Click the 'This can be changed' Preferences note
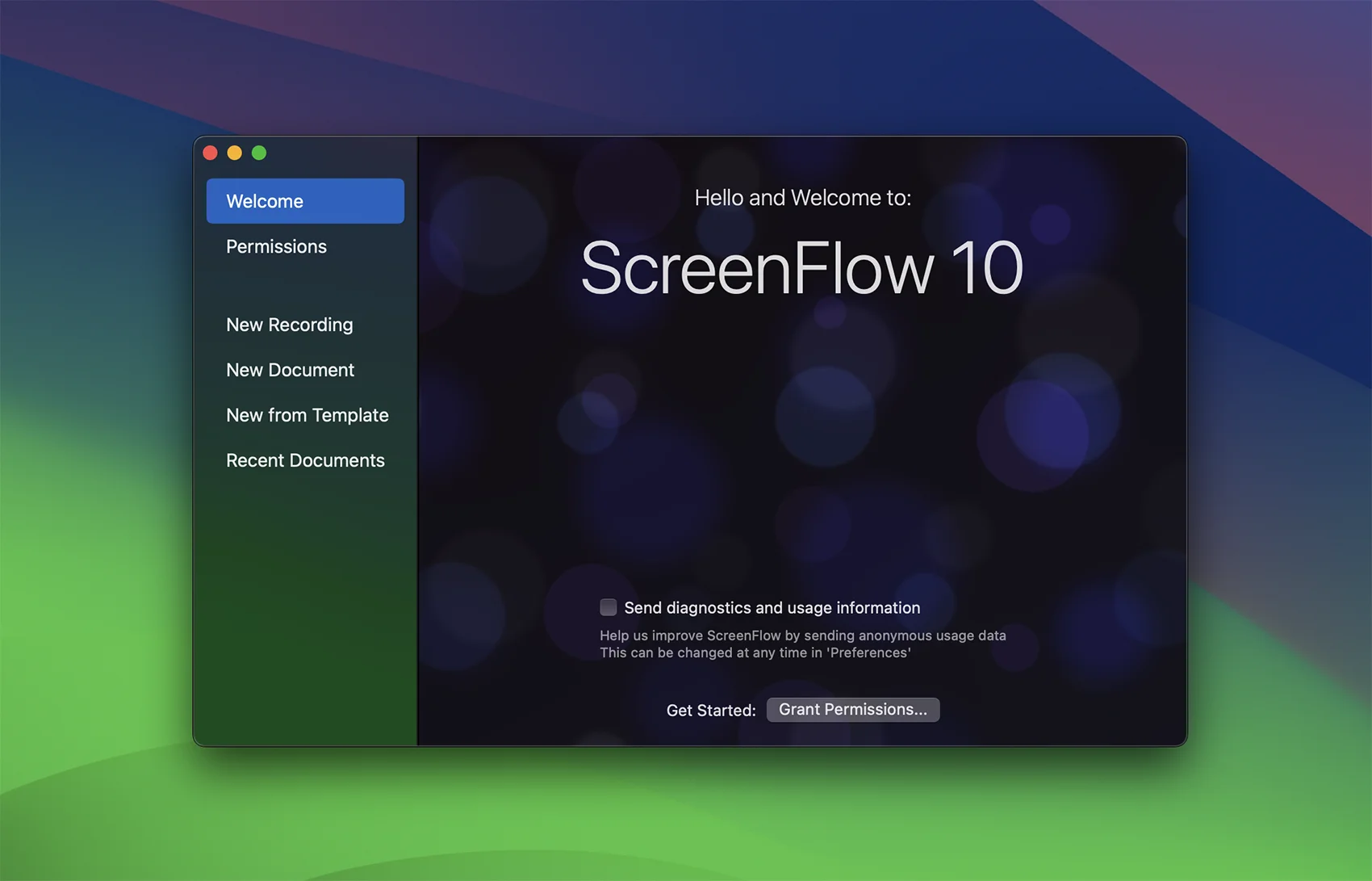Viewport: 1372px width, 881px height. (755, 652)
